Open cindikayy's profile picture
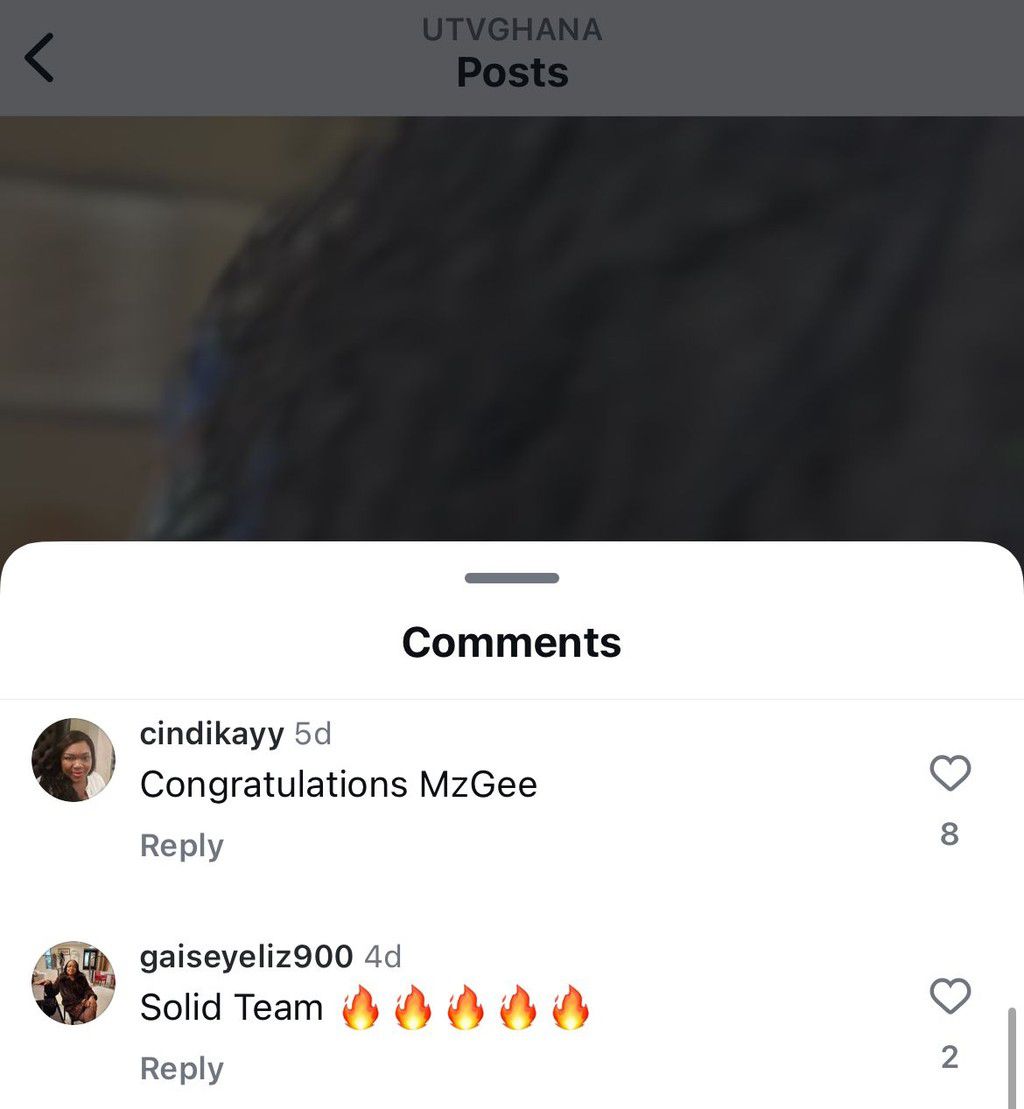Viewport: 1024px width, 1109px height. pyautogui.click(x=74, y=760)
